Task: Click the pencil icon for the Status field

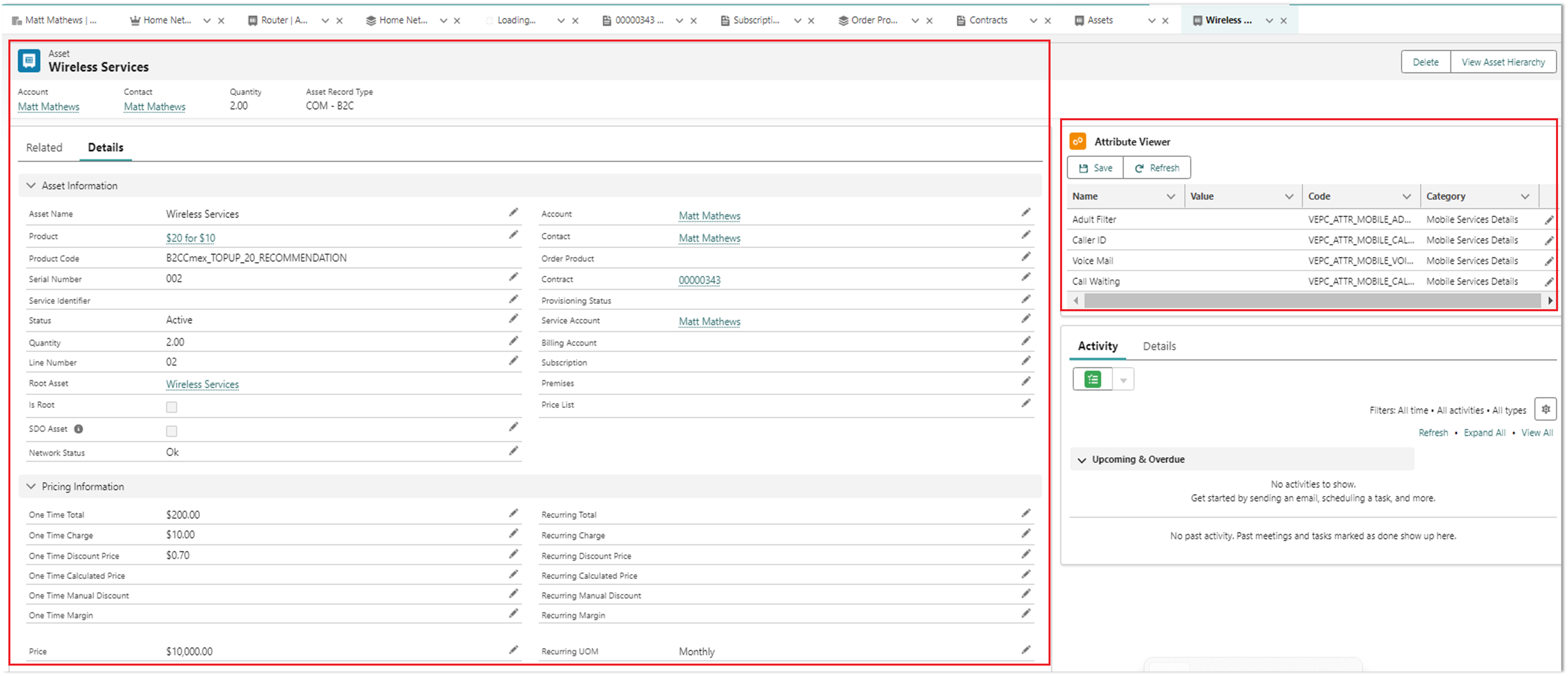Action: coord(514,318)
